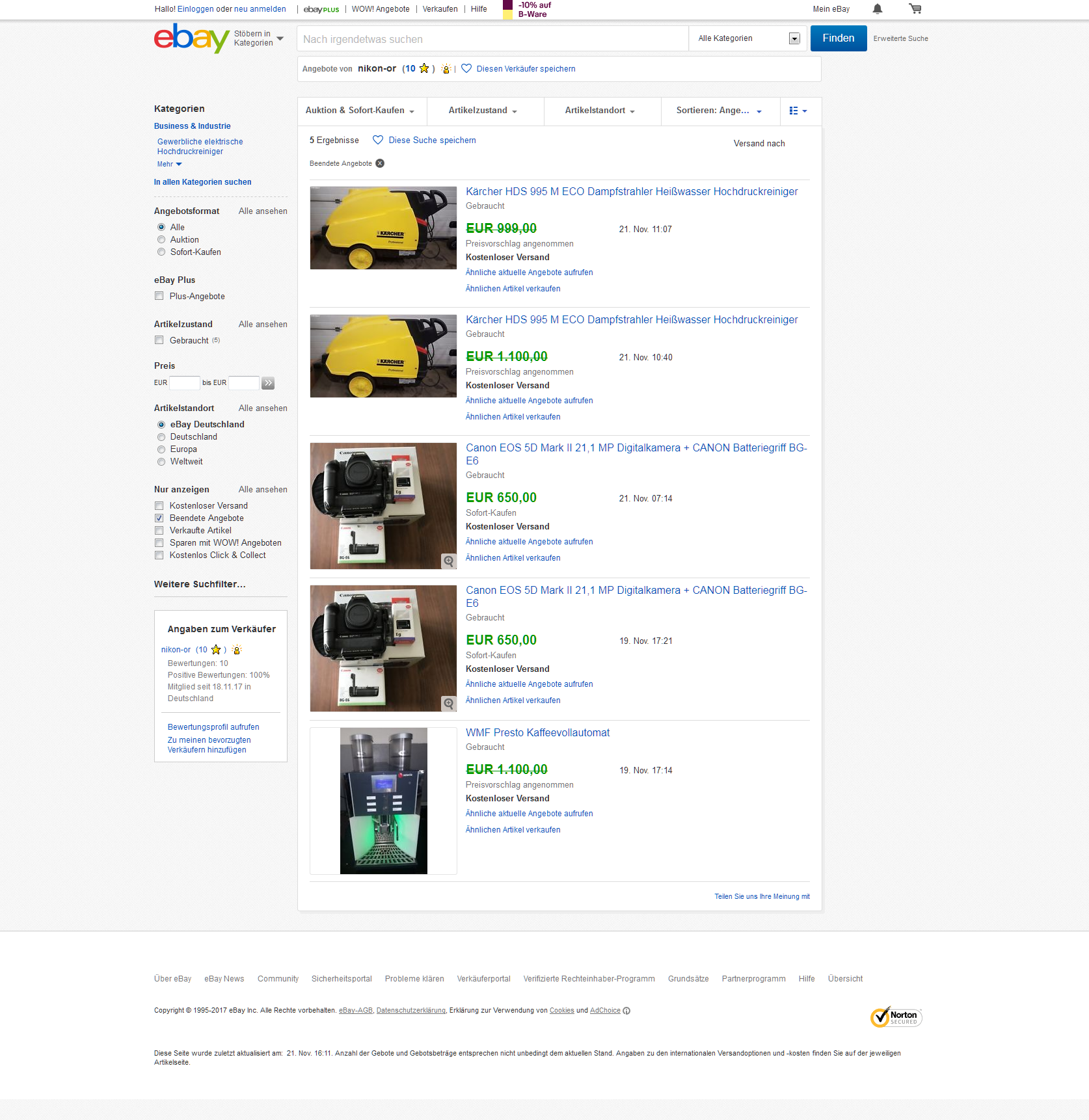1089x1120 pixels.
Task: Open 'Hilfe' in top menu
Action: [479, 9]
